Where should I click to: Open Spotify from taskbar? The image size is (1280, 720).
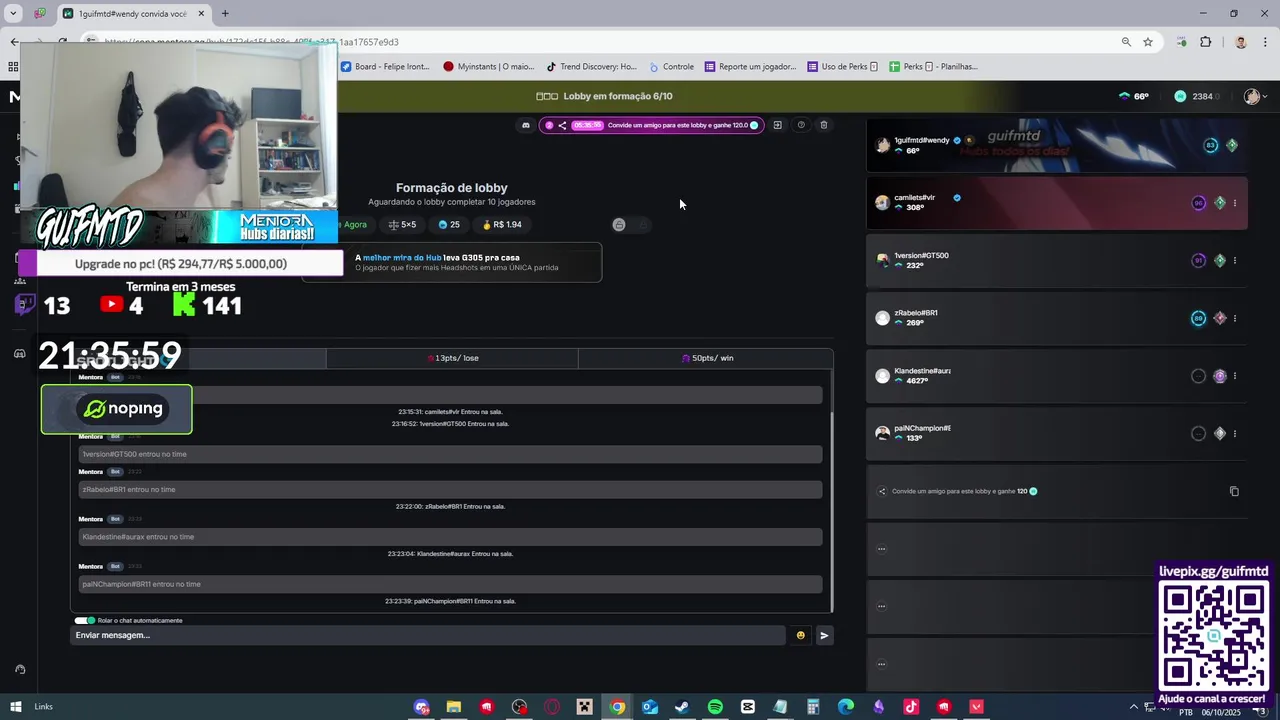pyautogui.click(x=715, y=707)
